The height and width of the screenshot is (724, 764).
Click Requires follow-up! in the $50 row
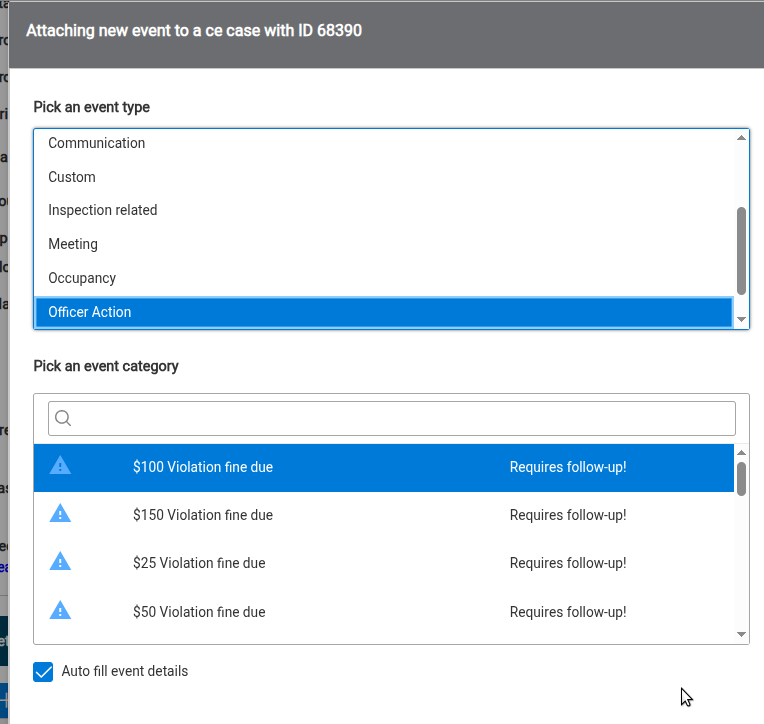568,612
